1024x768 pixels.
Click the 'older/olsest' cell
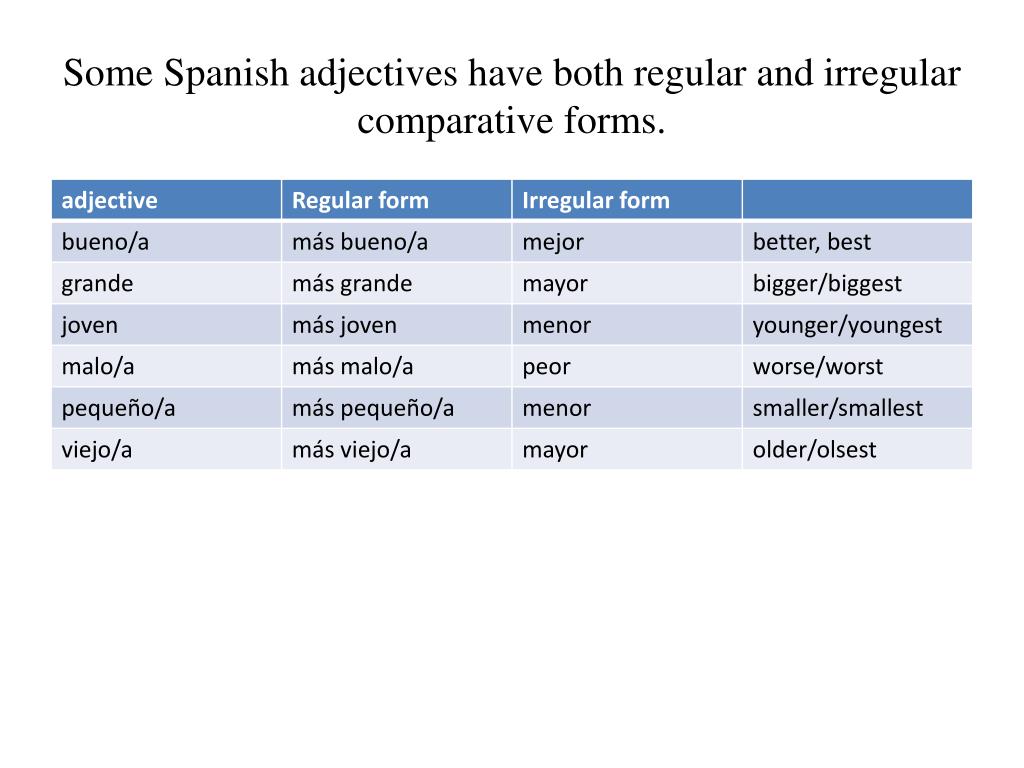857,449
